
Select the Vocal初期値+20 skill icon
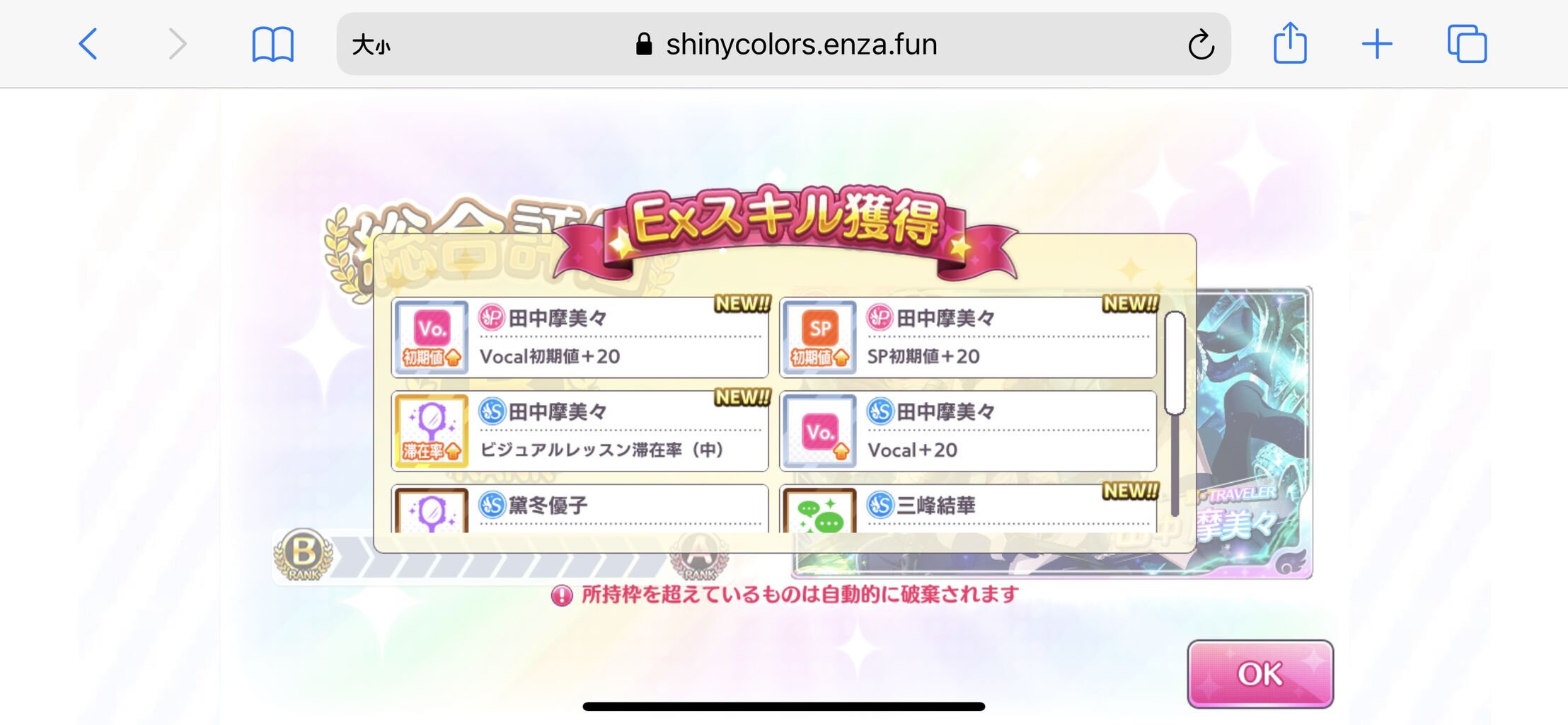point(431,337)
